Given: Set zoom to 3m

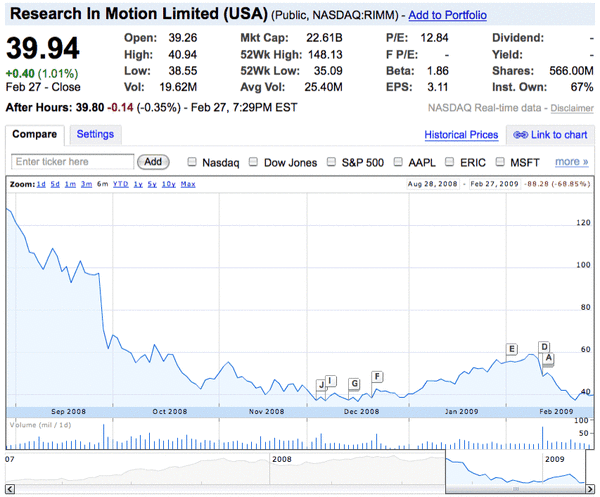Looking at the screenshot, I should (x=86, y=184).
